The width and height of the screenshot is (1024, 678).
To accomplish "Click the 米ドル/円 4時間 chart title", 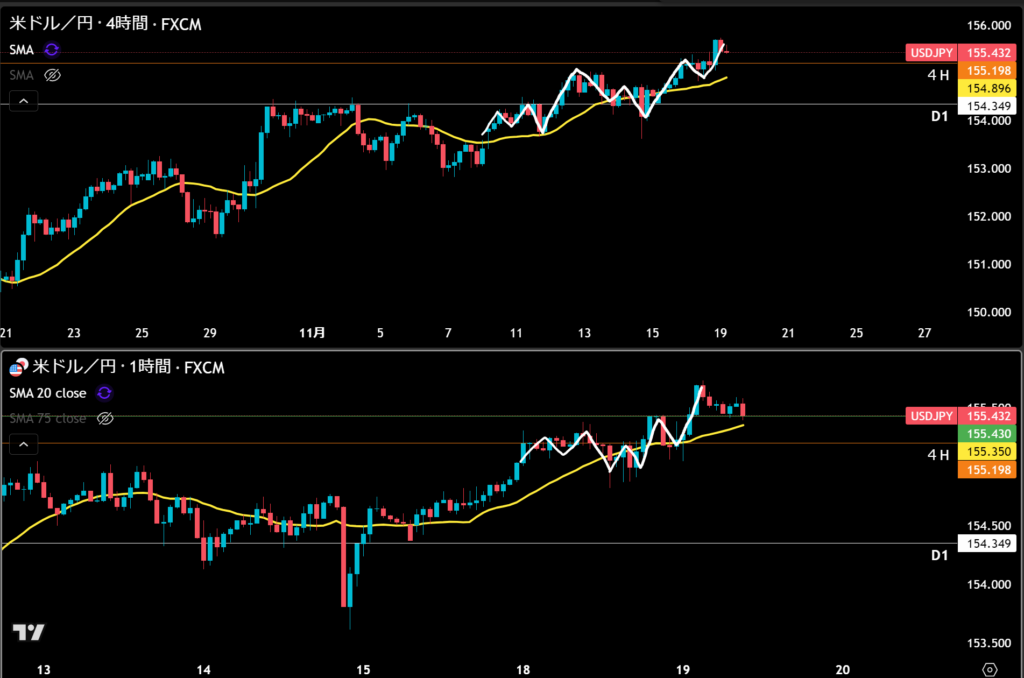I will tap(105, 24).
